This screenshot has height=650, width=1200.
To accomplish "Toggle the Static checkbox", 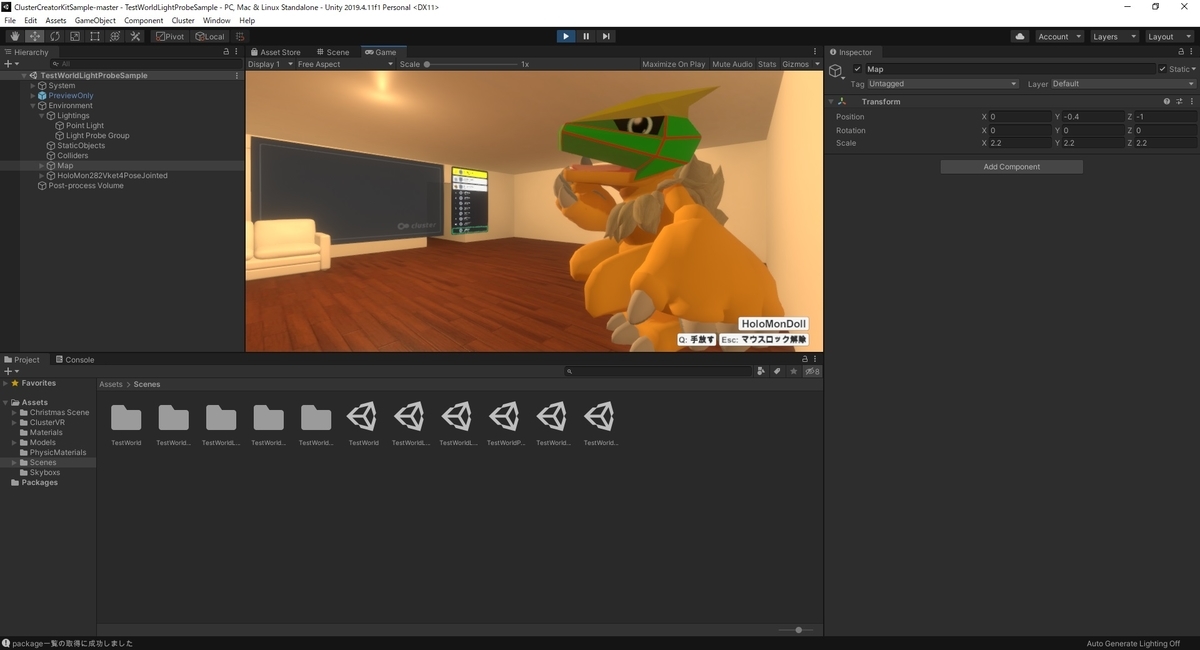I will 1163,69.
